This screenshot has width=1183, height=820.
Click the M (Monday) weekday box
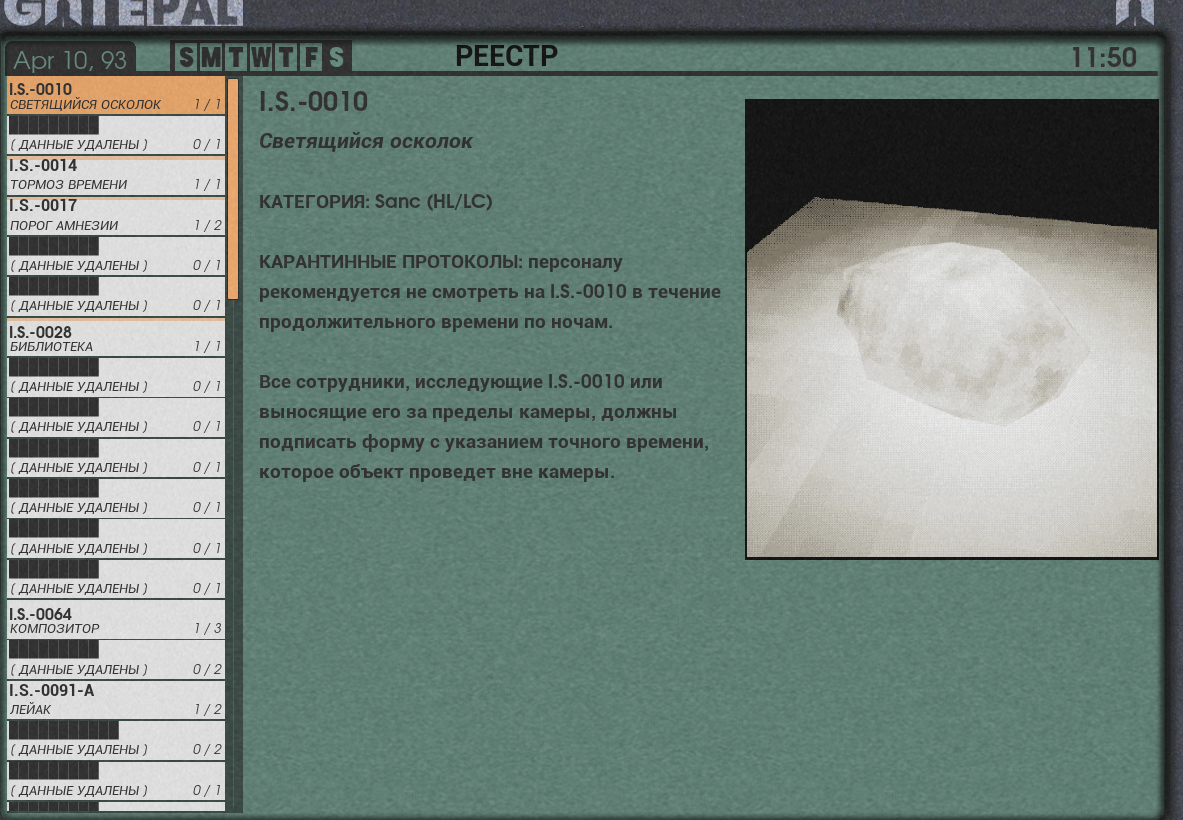coord(211,57)
